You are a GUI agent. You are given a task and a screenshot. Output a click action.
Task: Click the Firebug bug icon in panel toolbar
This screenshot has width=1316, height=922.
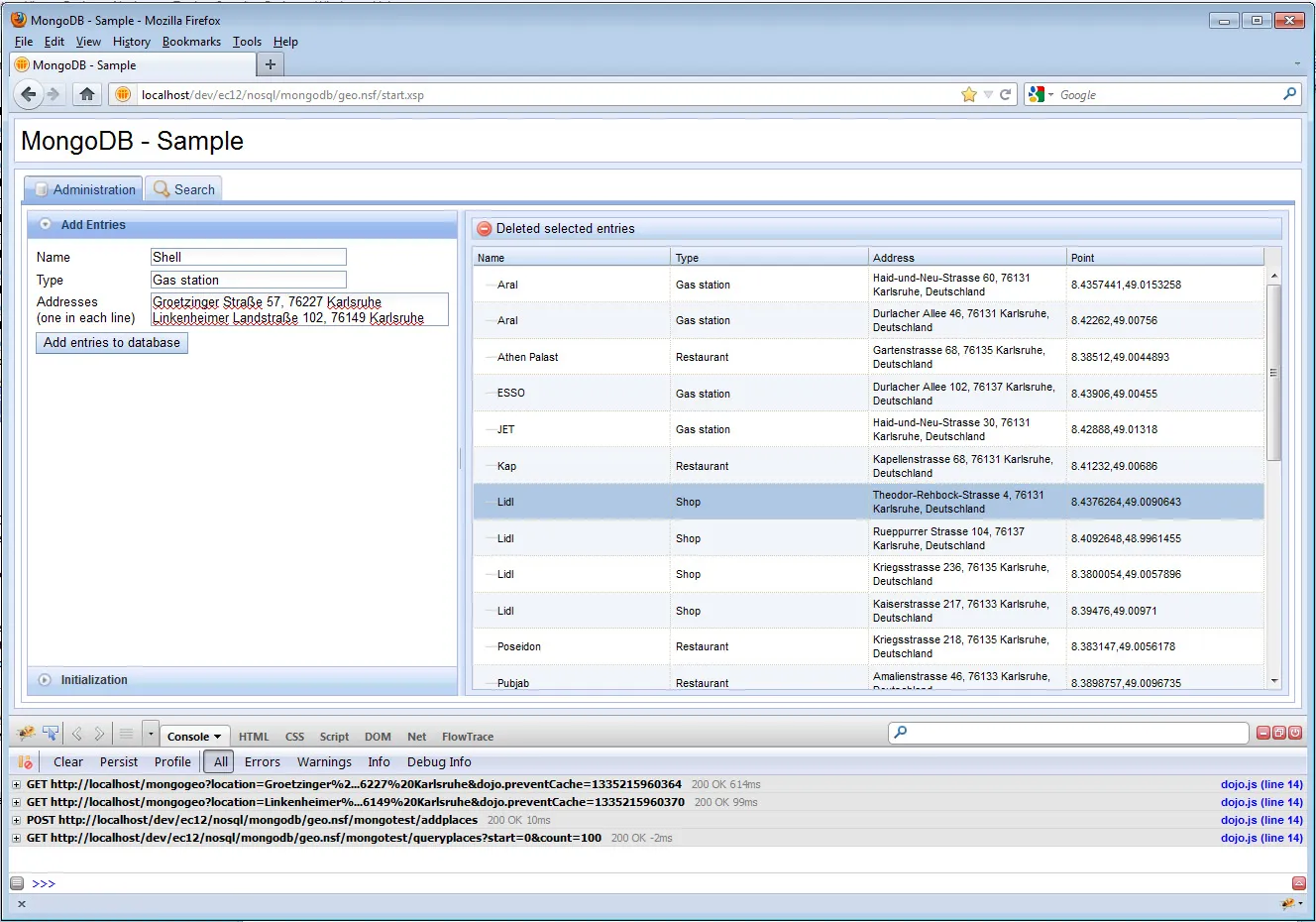26,735
